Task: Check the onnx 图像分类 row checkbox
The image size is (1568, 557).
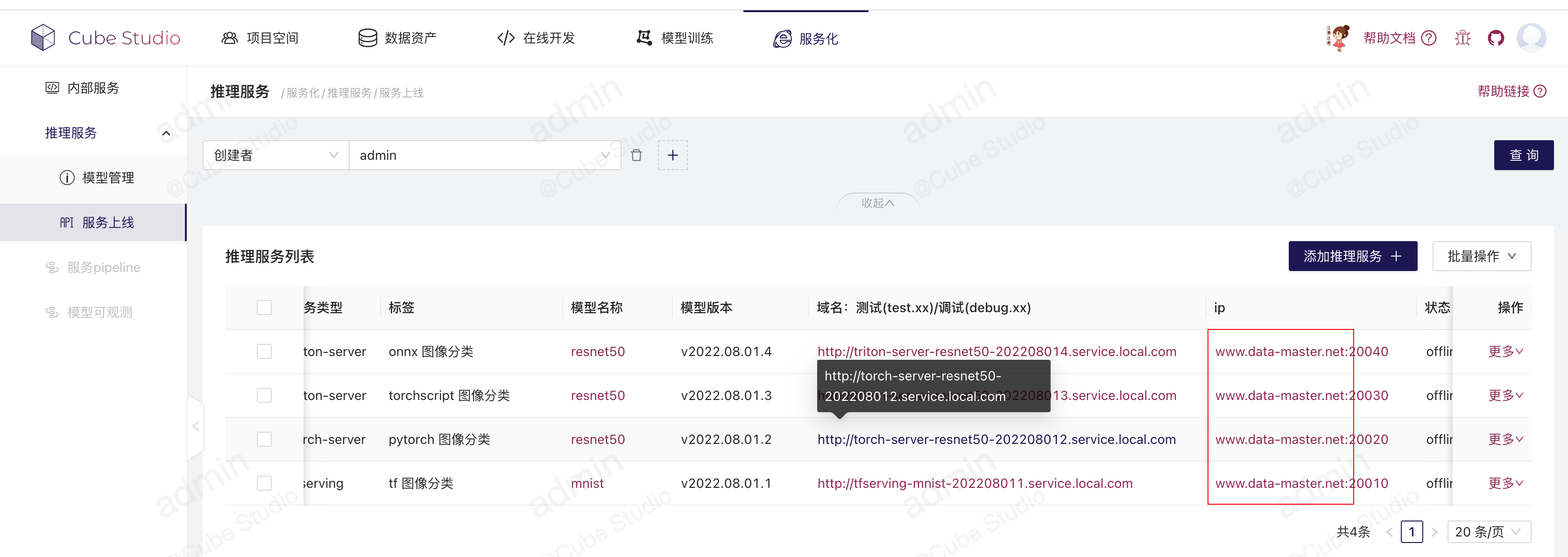Action: pos(264,351)
